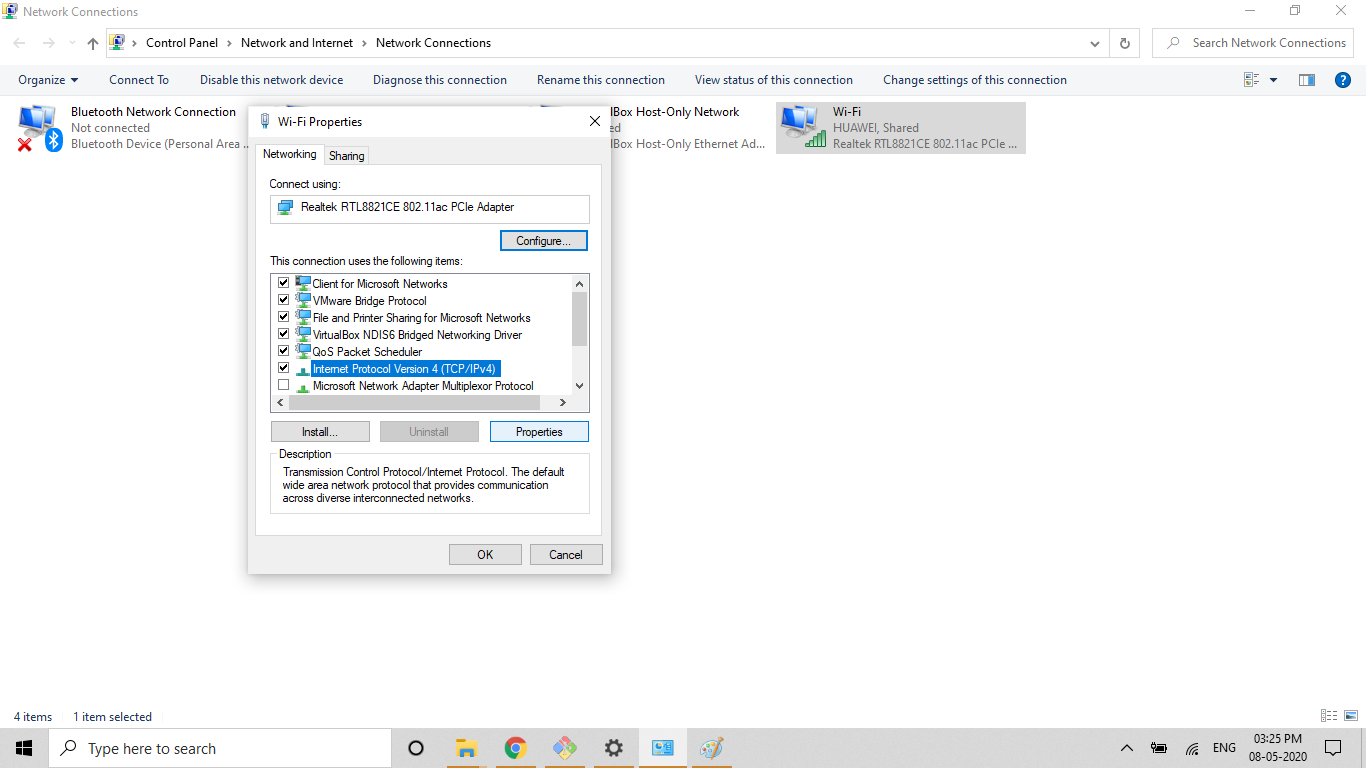
Task: Open the address bar history dropdown
Action: (x=1097, y=43)
